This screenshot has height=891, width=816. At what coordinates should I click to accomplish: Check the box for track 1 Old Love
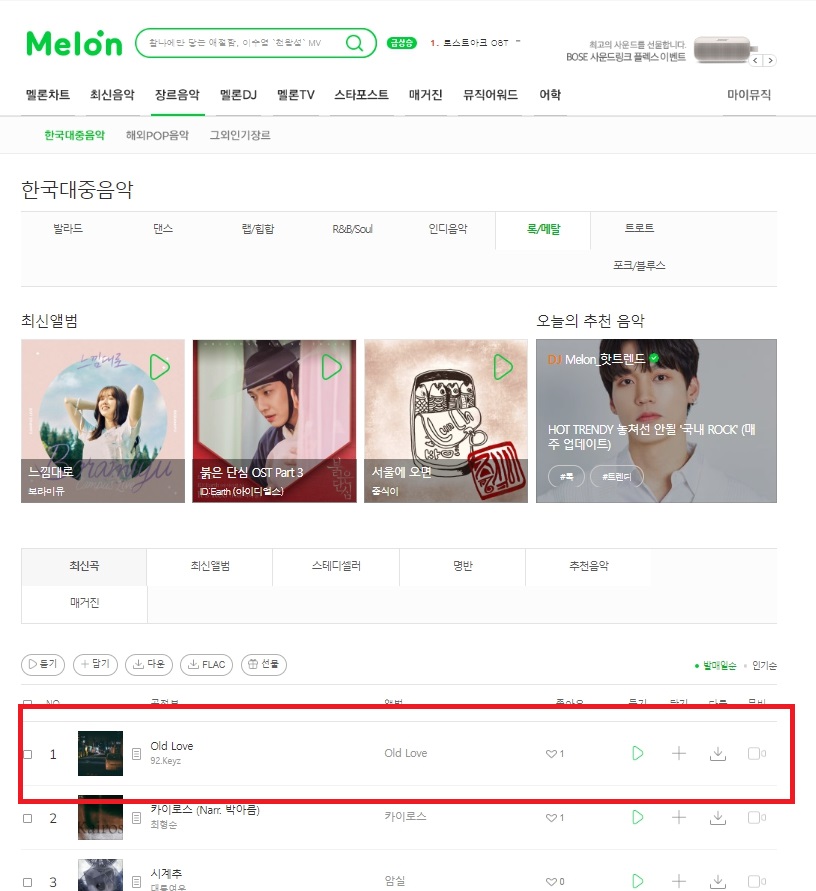click(27, 754)
